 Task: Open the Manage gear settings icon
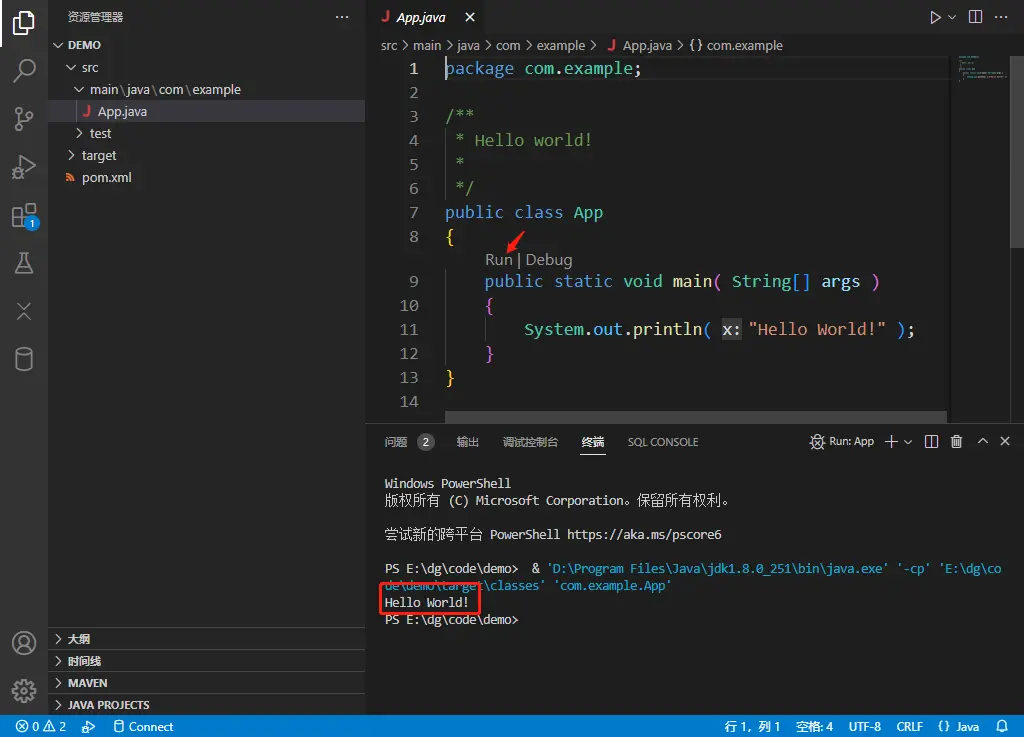24,691
